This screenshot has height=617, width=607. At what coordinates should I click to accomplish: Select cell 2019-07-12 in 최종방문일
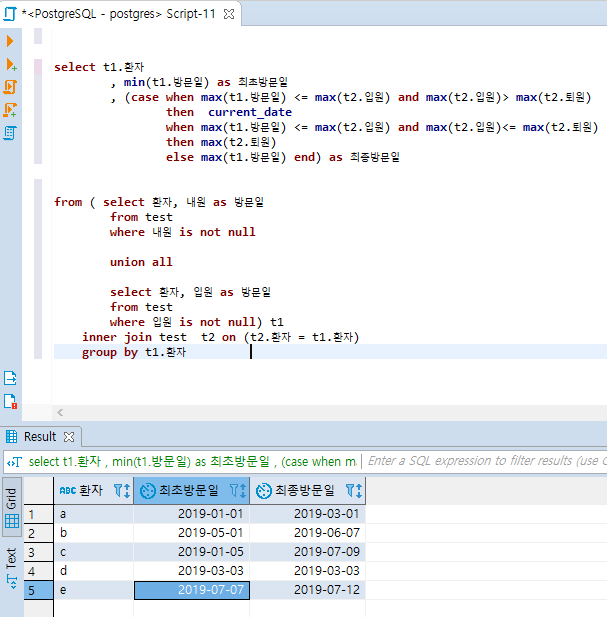click(x=308, y=590)
